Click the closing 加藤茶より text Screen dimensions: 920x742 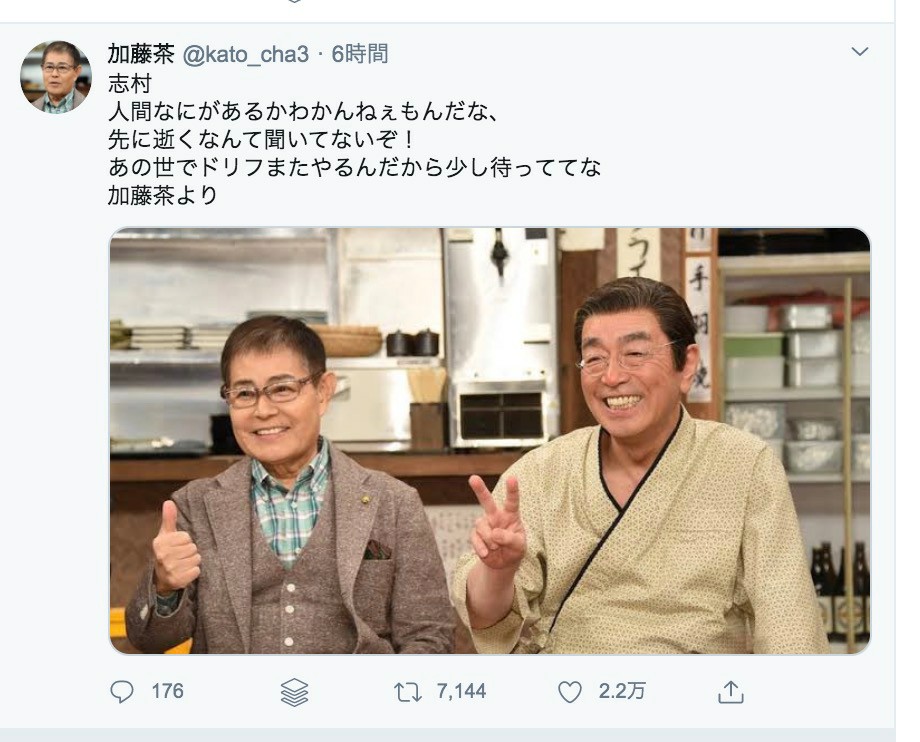(x=163, y=195)
